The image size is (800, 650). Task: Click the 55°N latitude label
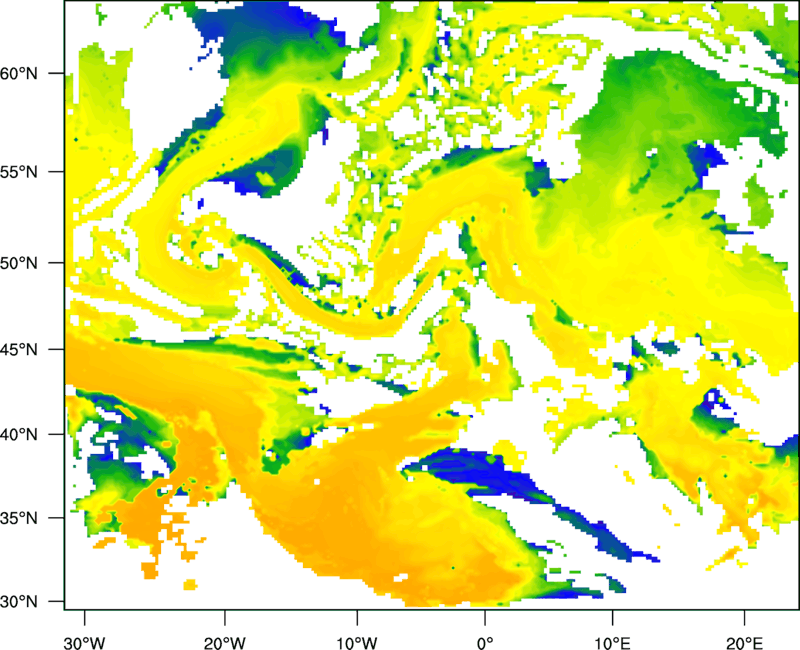tap(19, 172)
